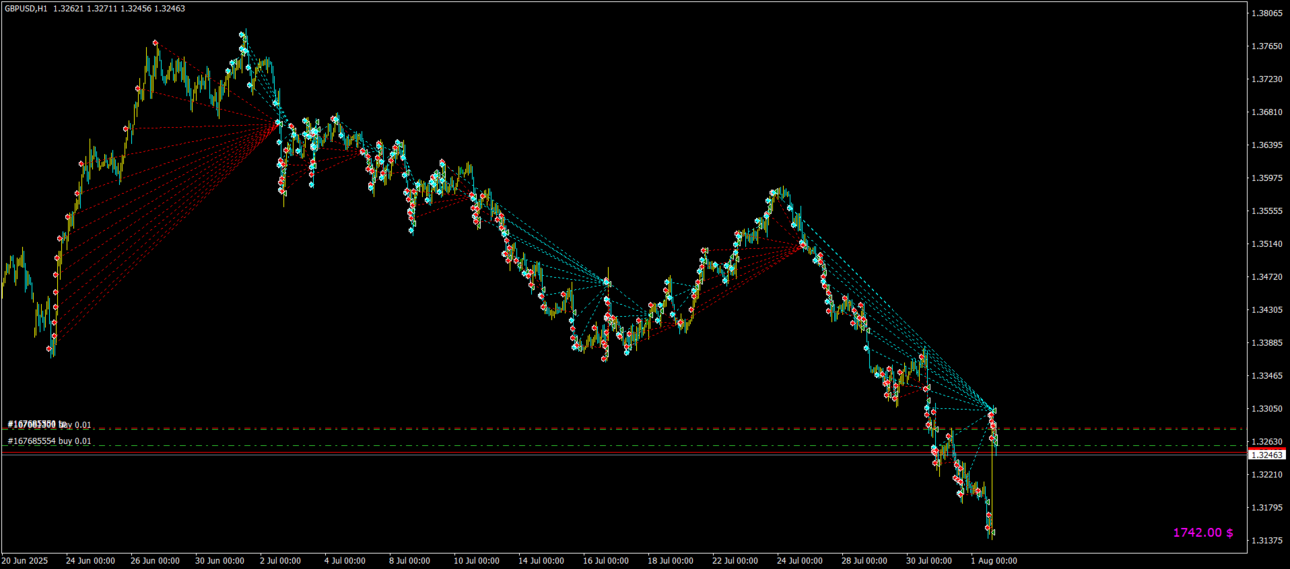Click the 10 Jul 00:00 time label
This screenshot has width=1290, height=569.
coord(478,561)
